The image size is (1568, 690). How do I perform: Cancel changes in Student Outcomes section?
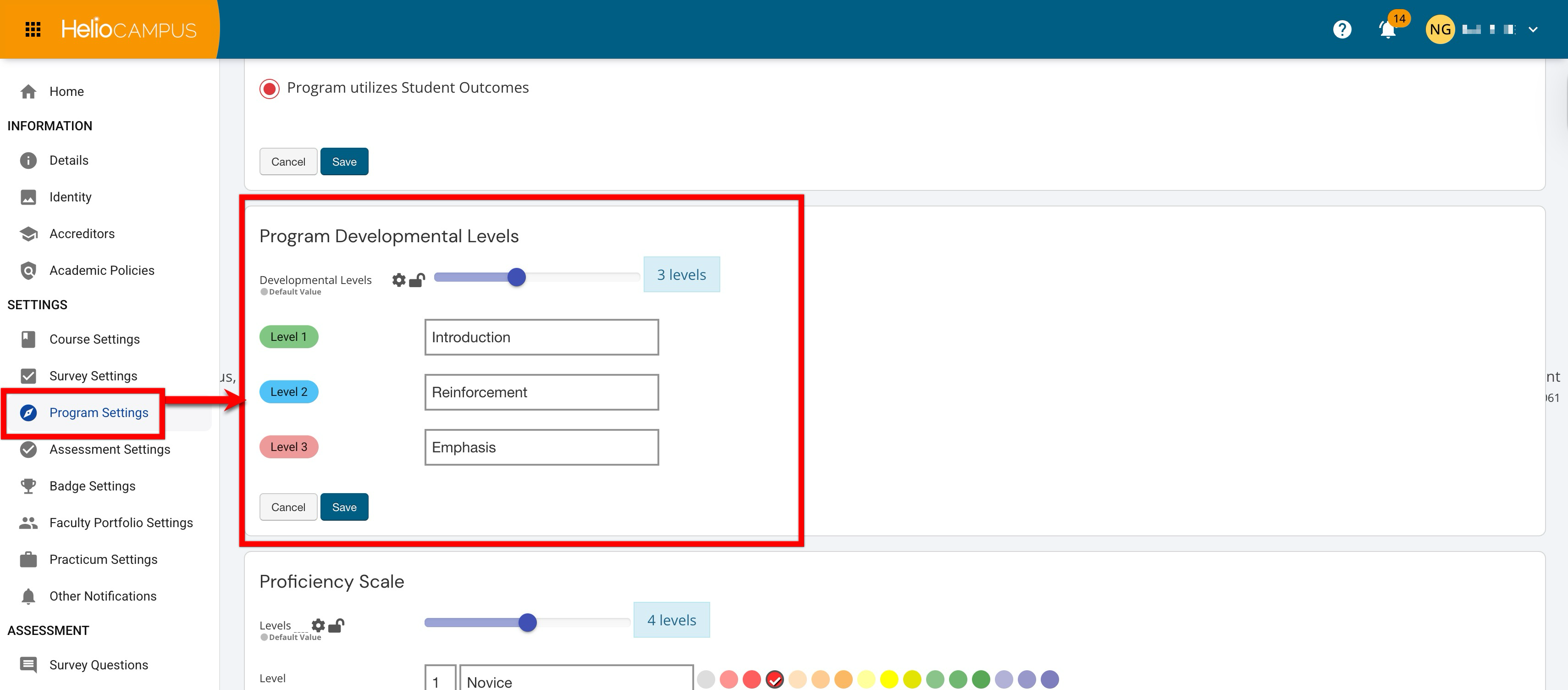click(288, 161)
